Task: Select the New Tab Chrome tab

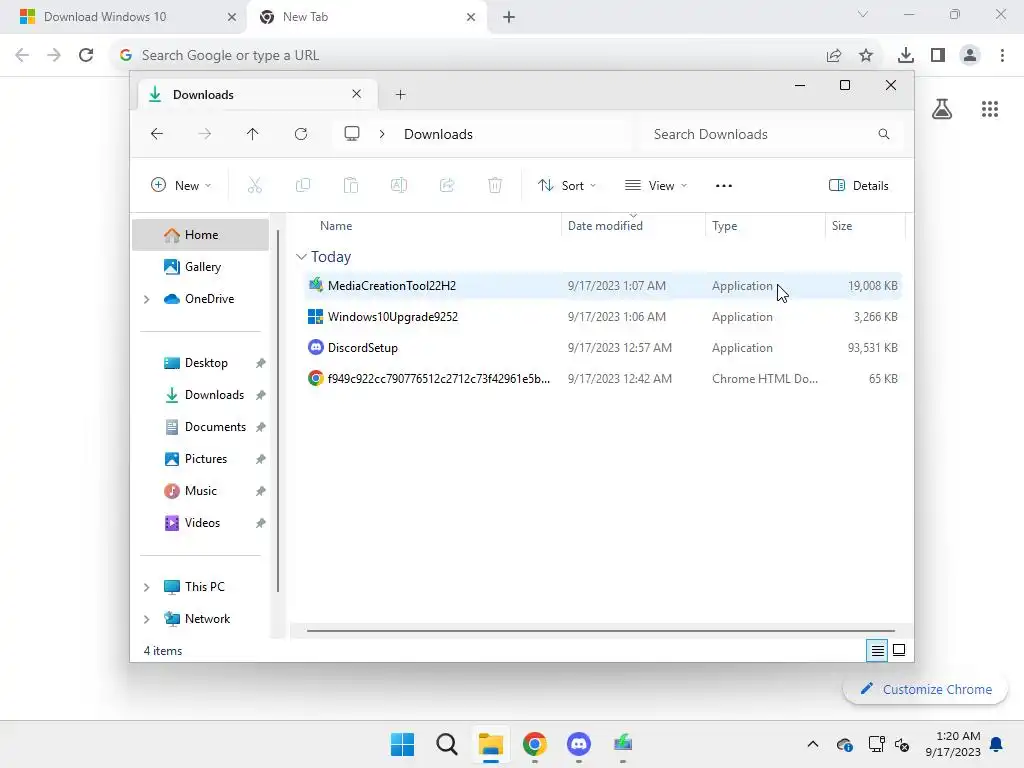Action: tap(366, 17)
